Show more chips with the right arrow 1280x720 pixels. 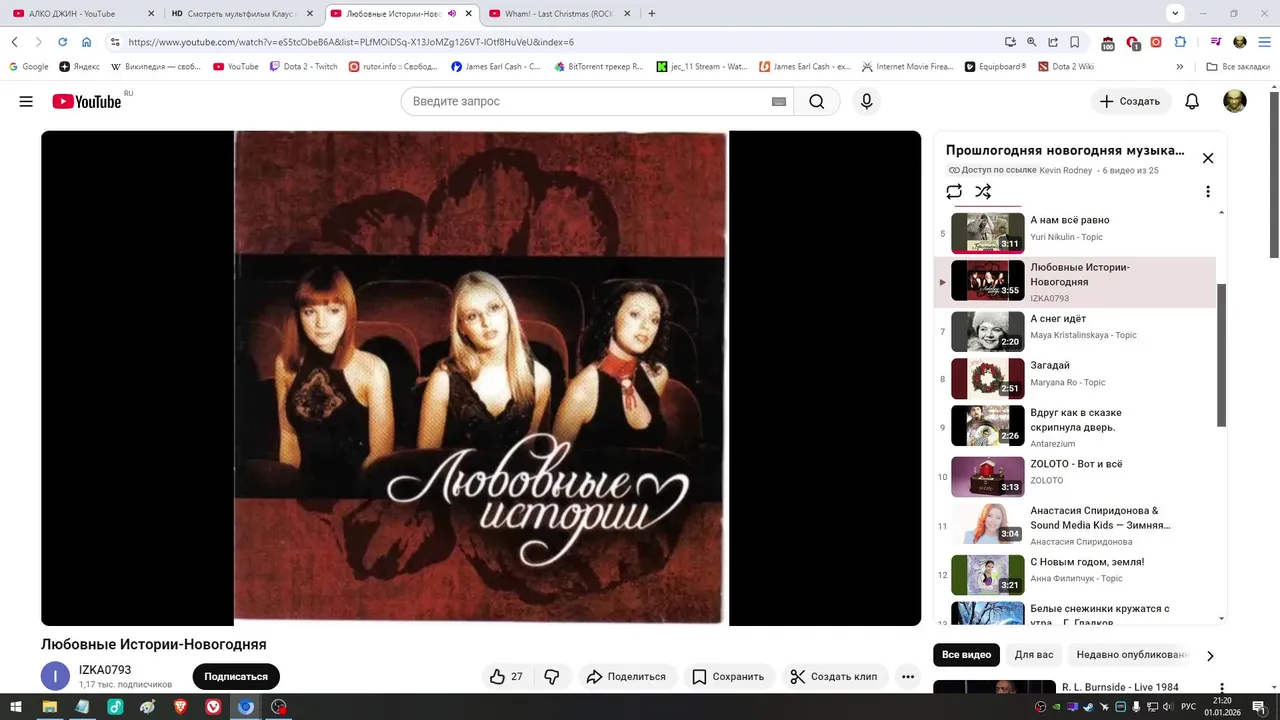coord(1210,656)
